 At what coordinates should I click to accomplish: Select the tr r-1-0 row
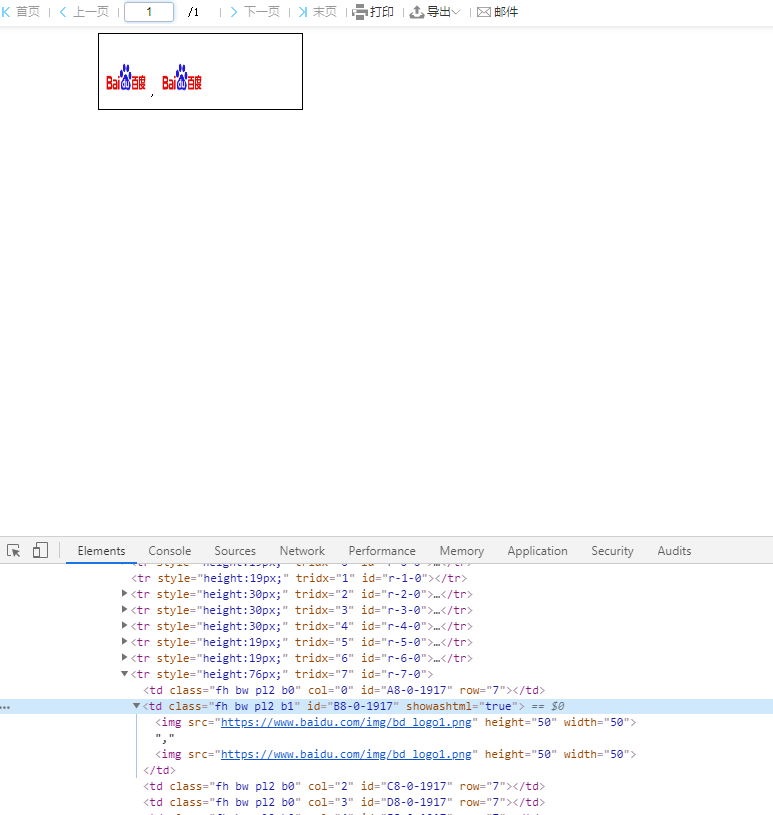pyautogui.click(x=299, y=578)
